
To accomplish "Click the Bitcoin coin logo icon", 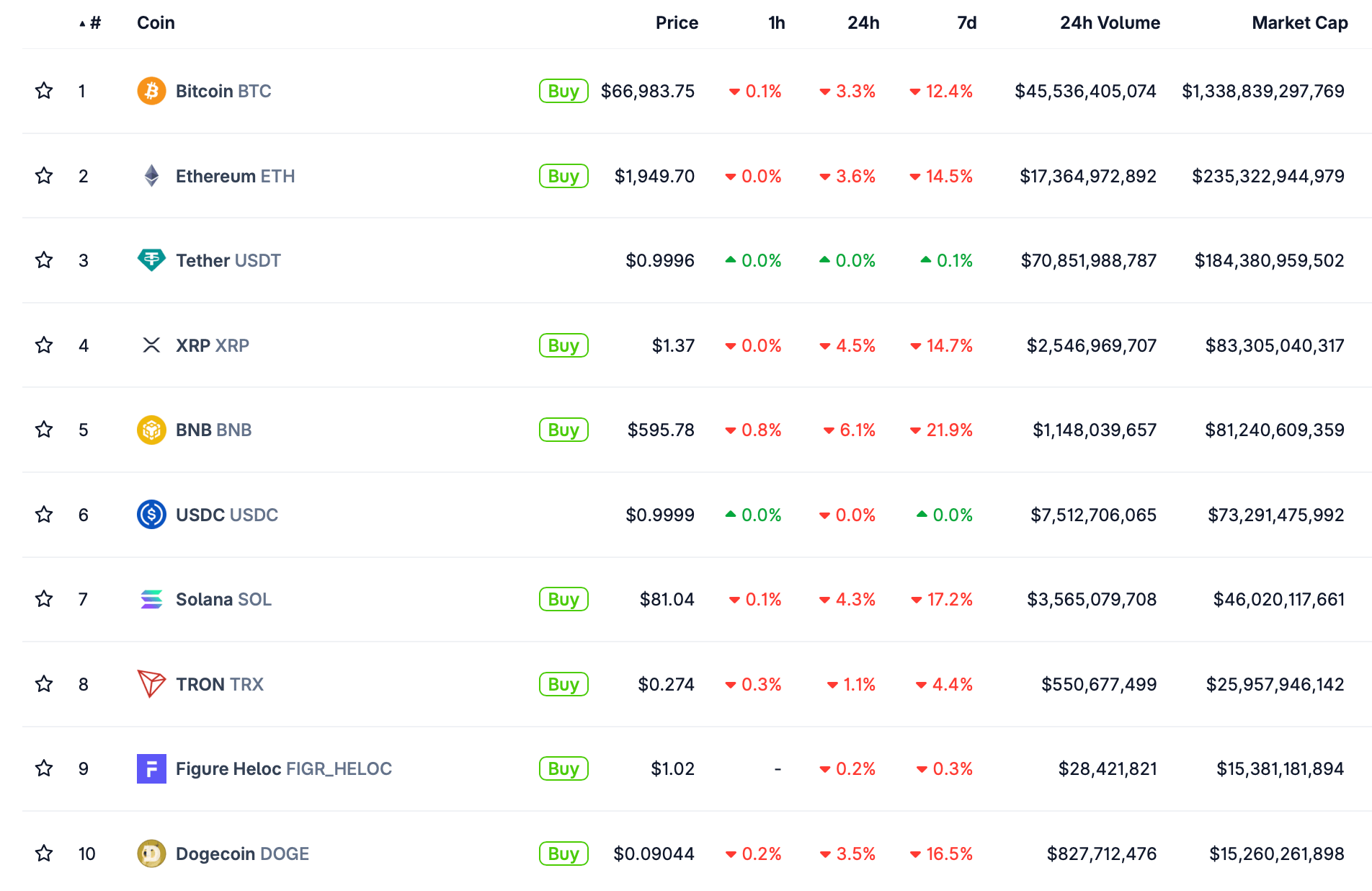I will [151, 91].
